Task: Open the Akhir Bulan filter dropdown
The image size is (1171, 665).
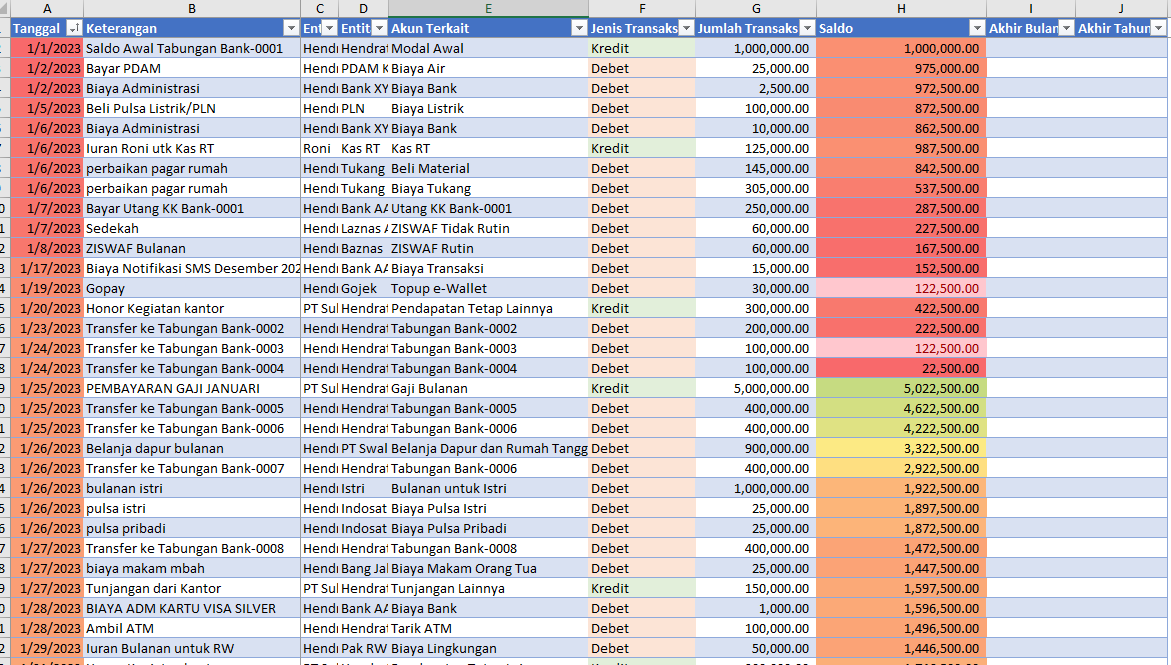Action: click(x=1066, y=28)
